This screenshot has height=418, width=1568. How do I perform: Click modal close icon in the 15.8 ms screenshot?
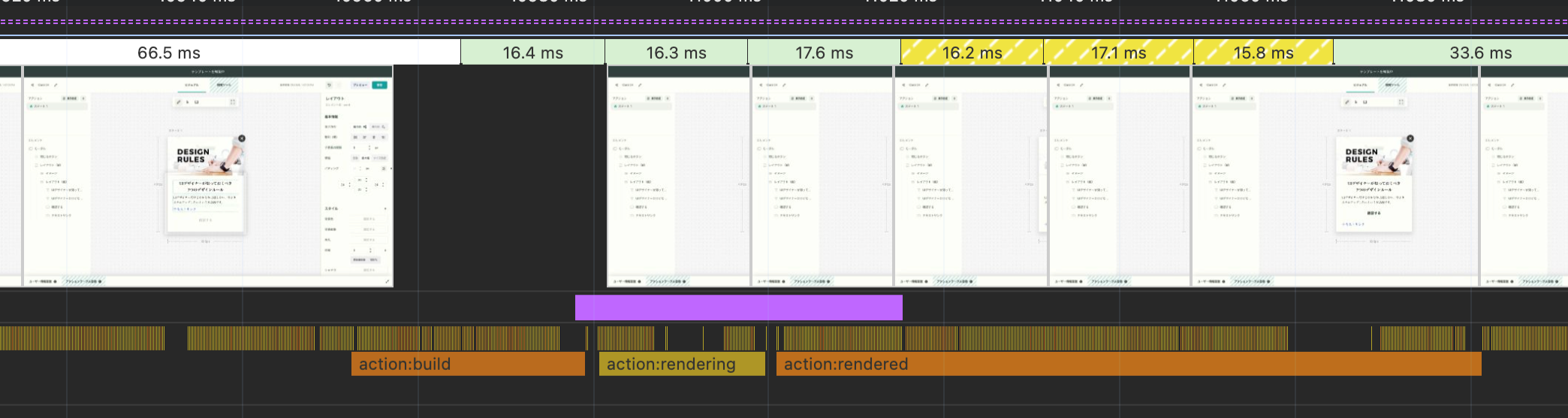click(1410, 138)
